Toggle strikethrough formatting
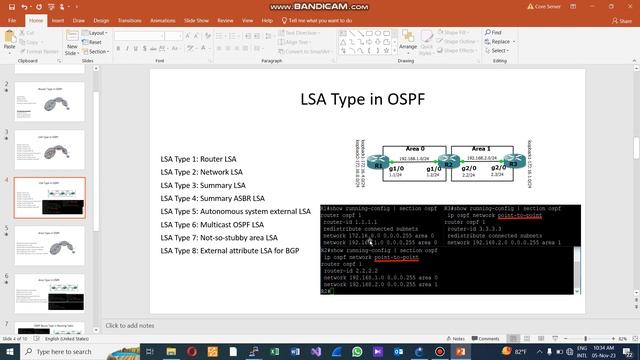The height and width of the screenshot is (360, 640). (x=153, y=49)
